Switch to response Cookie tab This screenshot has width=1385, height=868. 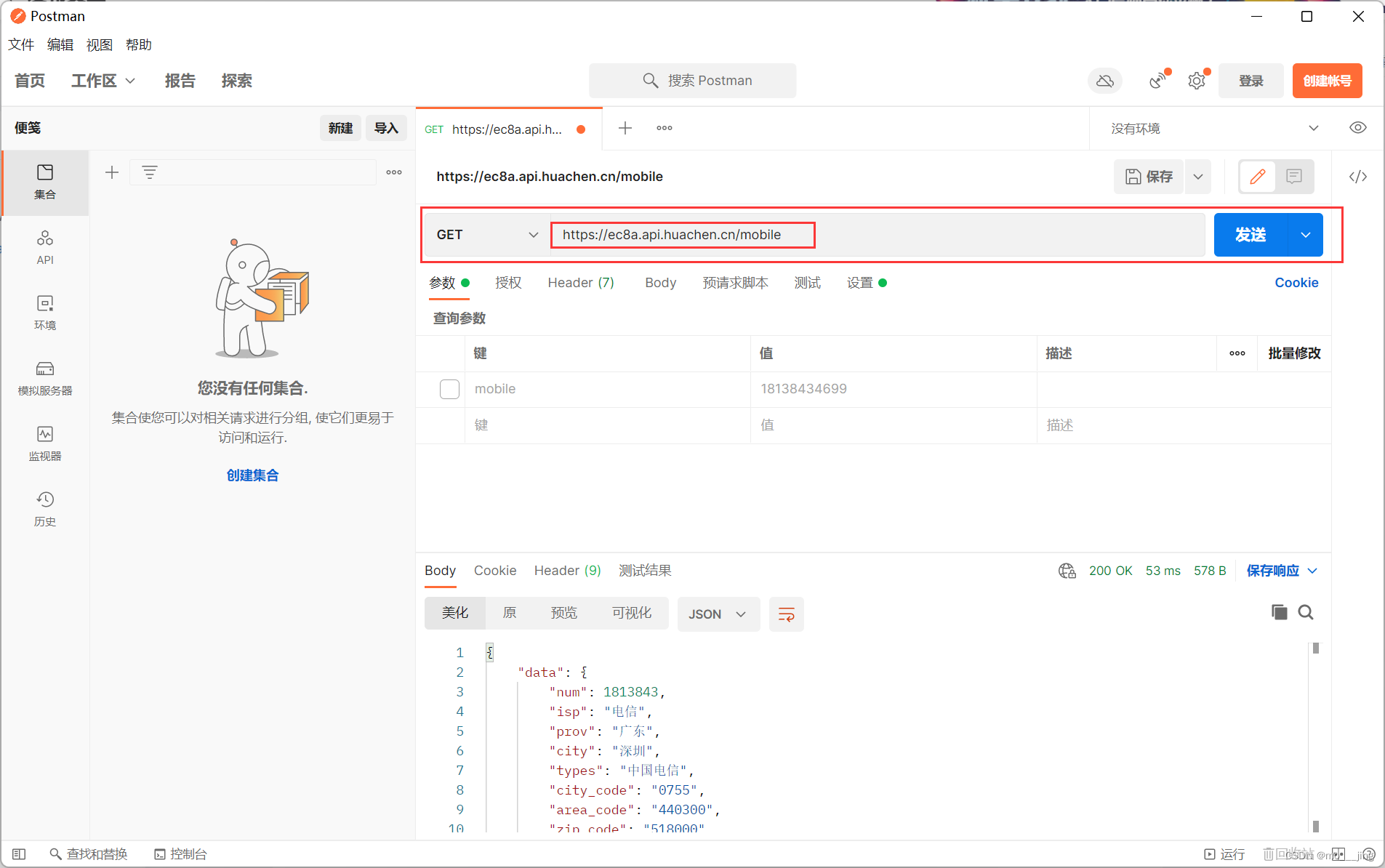click(x=495, y=571)
